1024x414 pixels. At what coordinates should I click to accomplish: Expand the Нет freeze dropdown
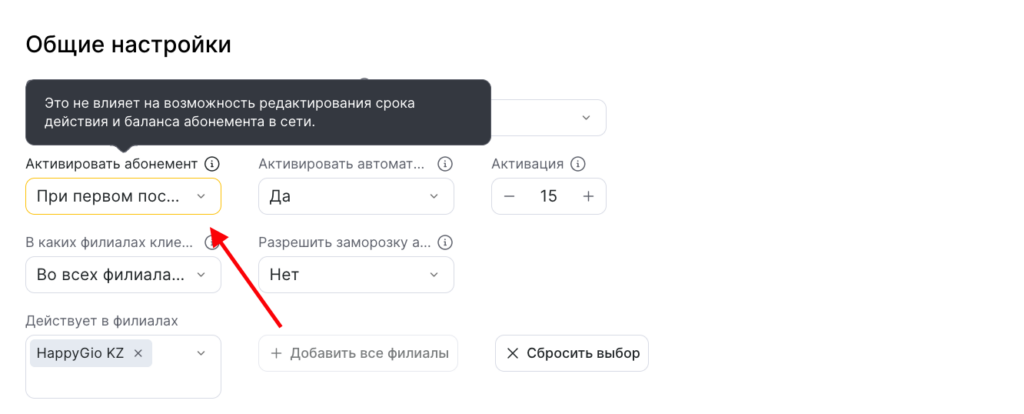pyautogui.click(x=355, y=274)
